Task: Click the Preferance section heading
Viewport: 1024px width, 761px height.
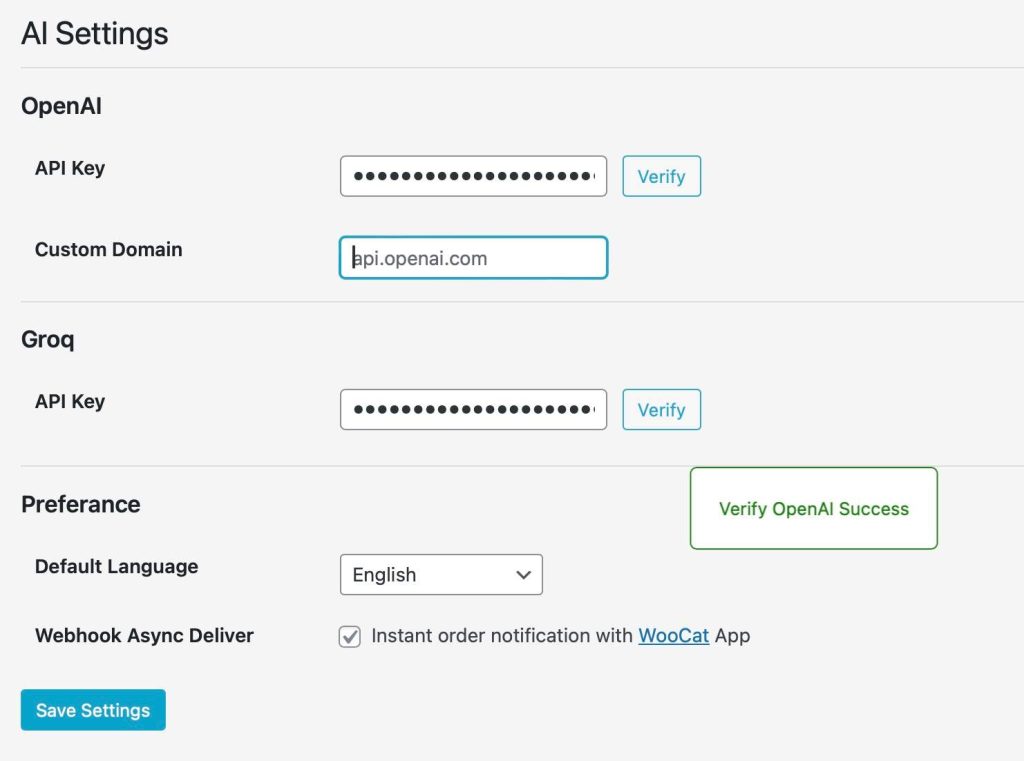Action: tap(80, 504)
